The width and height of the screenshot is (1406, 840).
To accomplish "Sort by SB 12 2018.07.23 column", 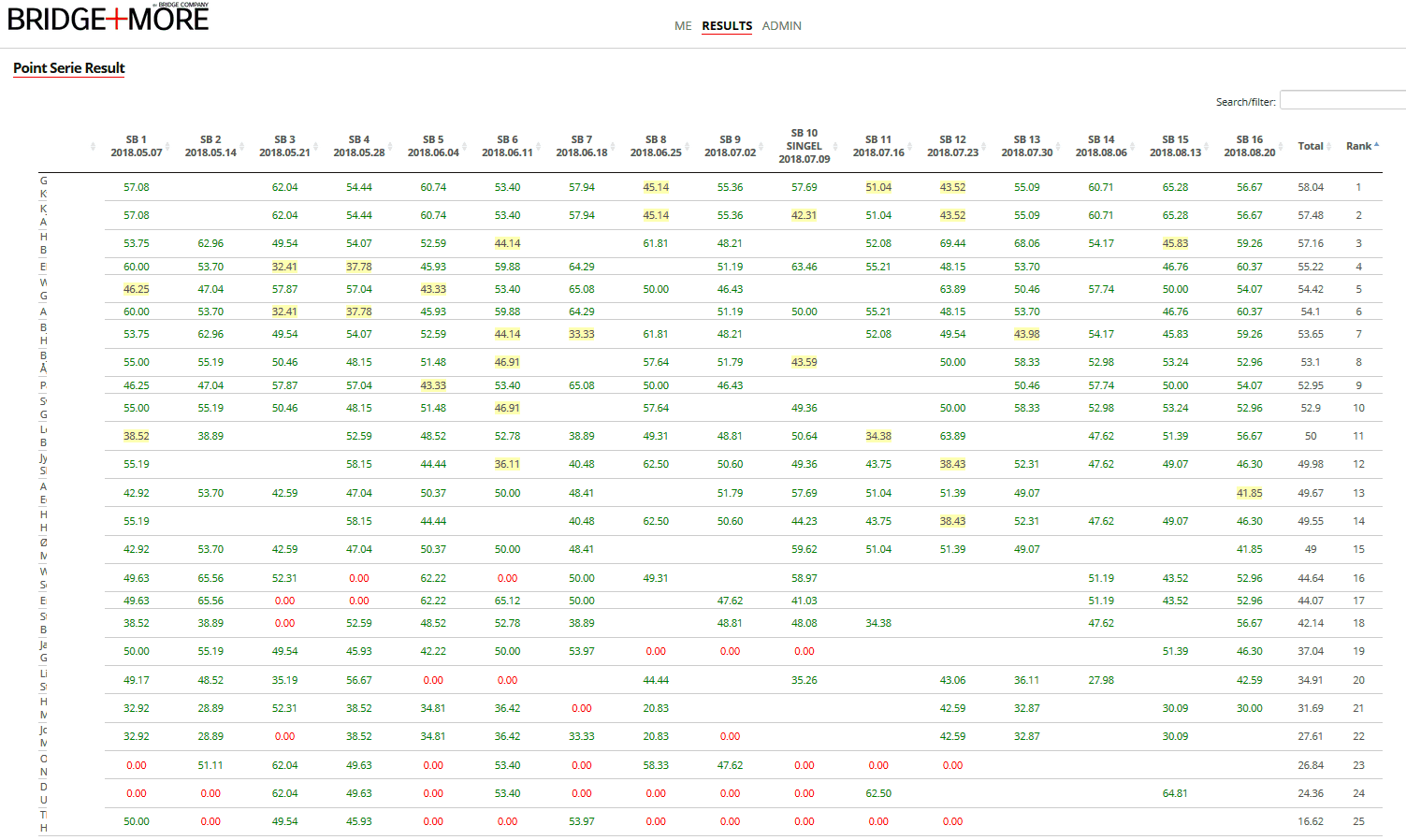I will [x=952, y=146].
